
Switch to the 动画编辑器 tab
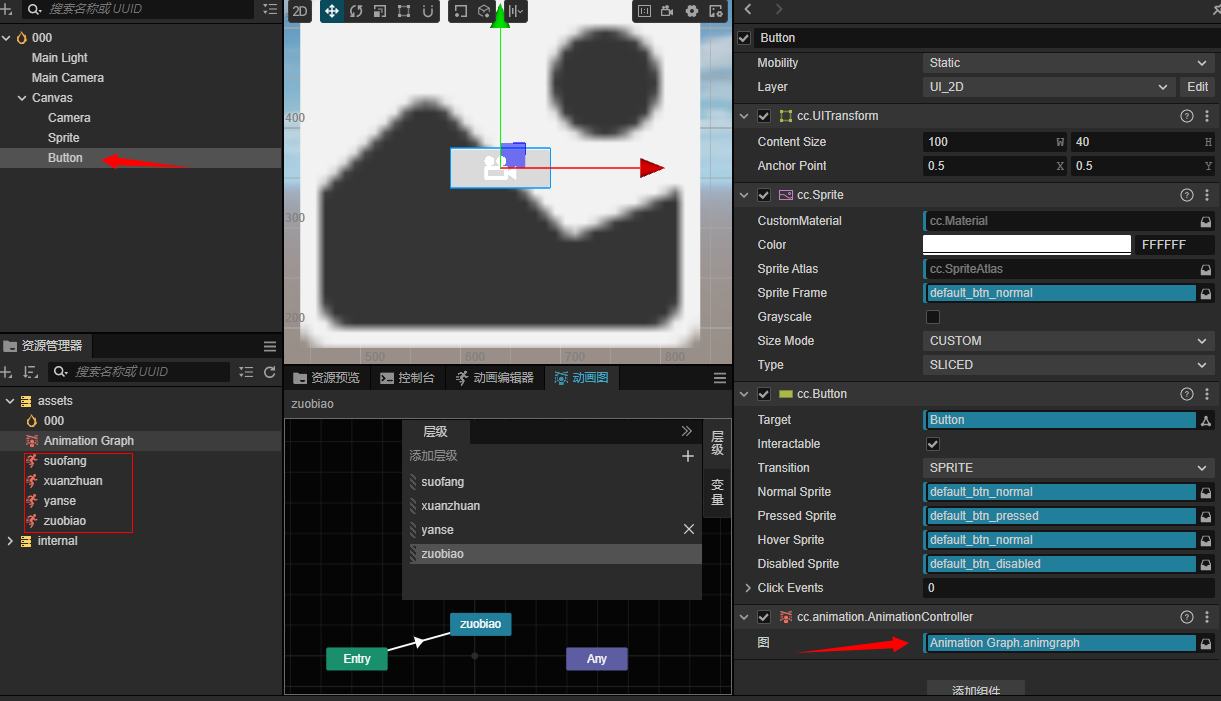494,378
